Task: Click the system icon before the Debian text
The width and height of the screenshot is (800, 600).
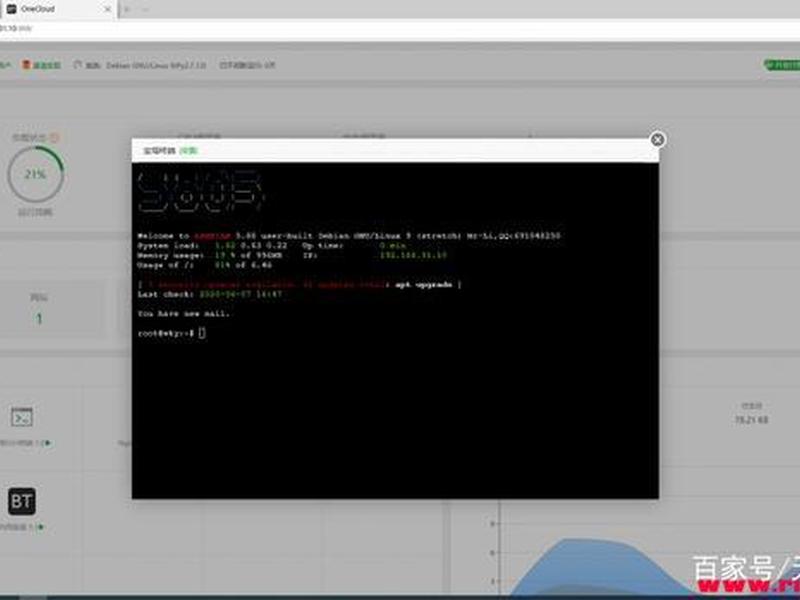Action: (x=78, y=65)
